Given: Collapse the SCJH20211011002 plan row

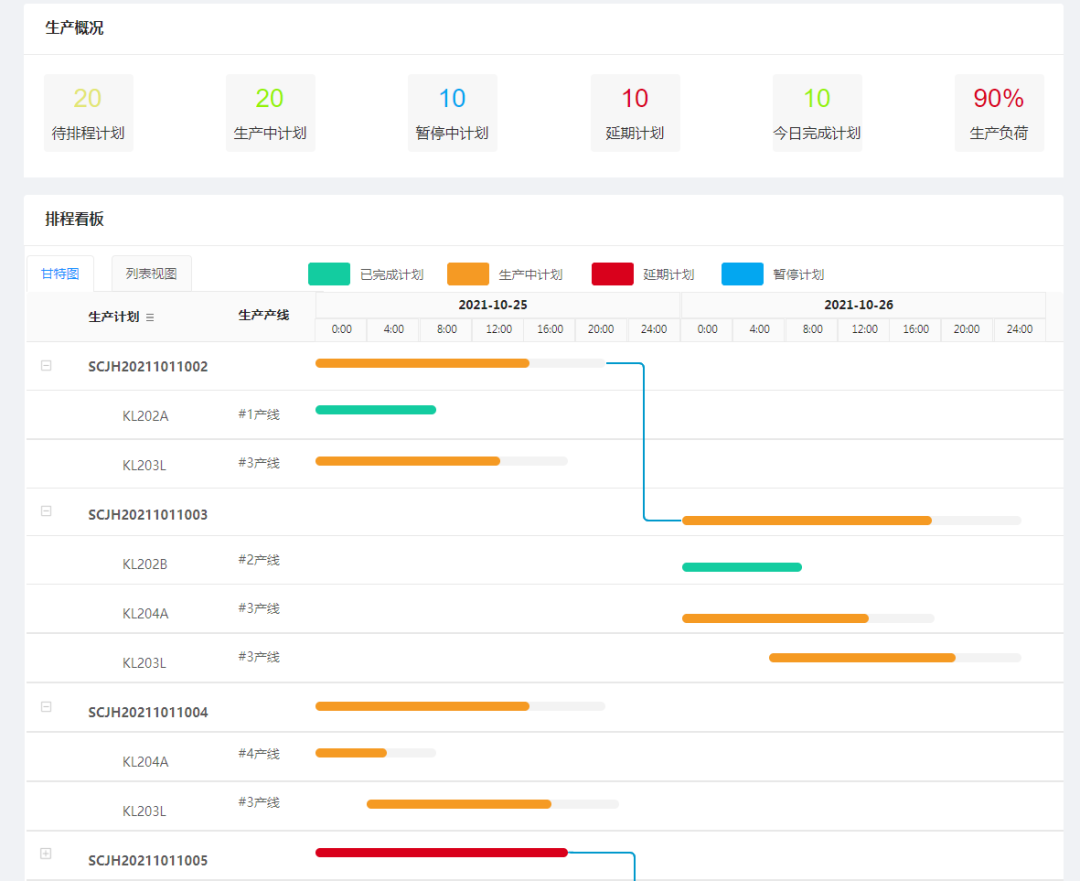Looking at the screenshot, I should (x=46, y=366).
